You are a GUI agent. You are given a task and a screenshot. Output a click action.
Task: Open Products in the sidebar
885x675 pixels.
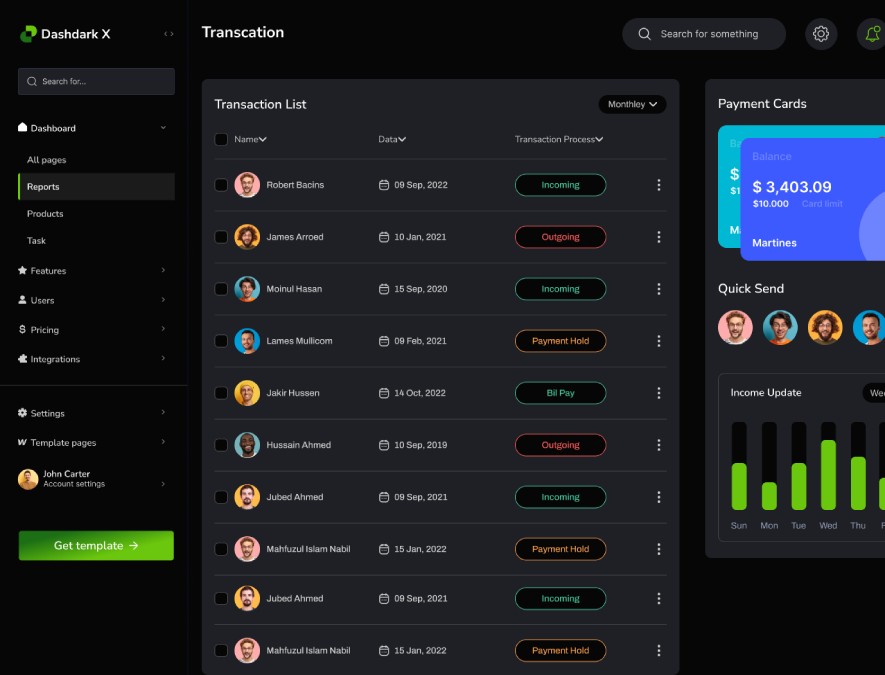(45, 214)
